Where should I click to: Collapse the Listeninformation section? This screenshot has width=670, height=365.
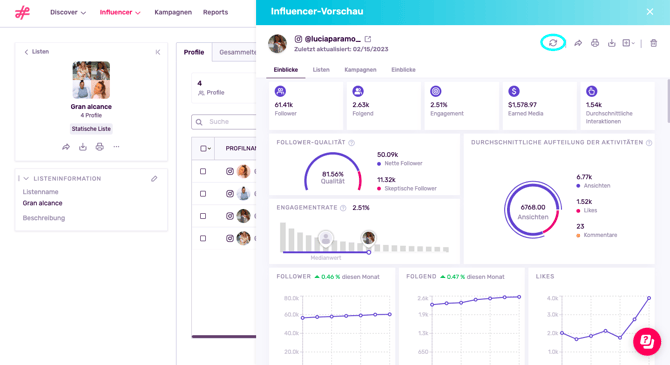tap(26, 179)
